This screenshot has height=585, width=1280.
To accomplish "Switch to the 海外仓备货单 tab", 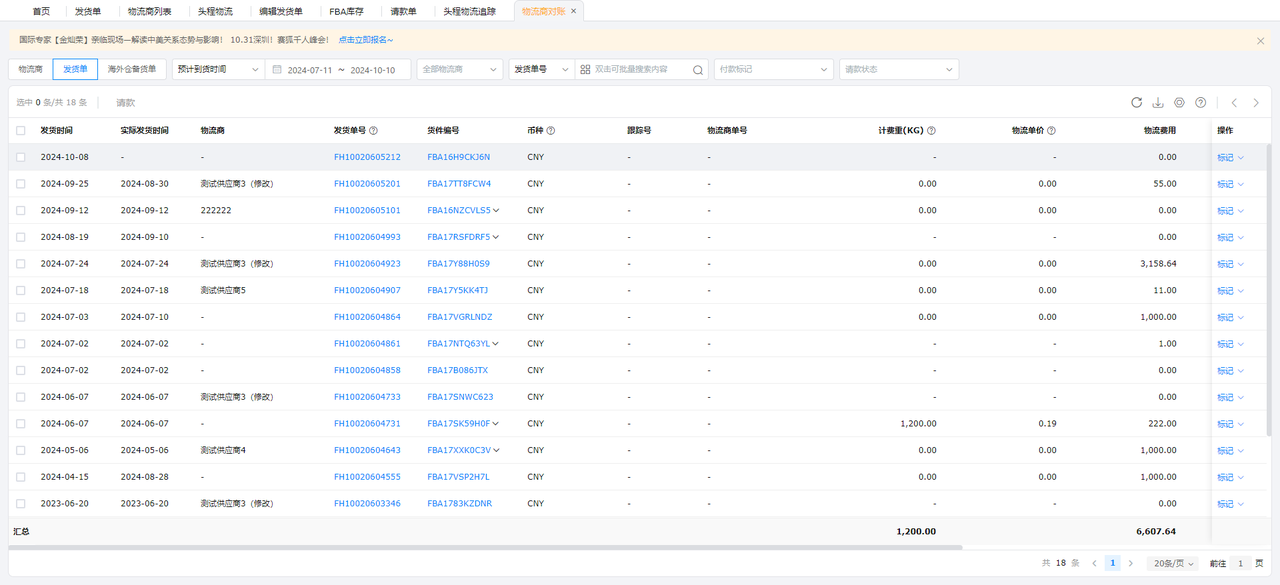I will point(132,70).
